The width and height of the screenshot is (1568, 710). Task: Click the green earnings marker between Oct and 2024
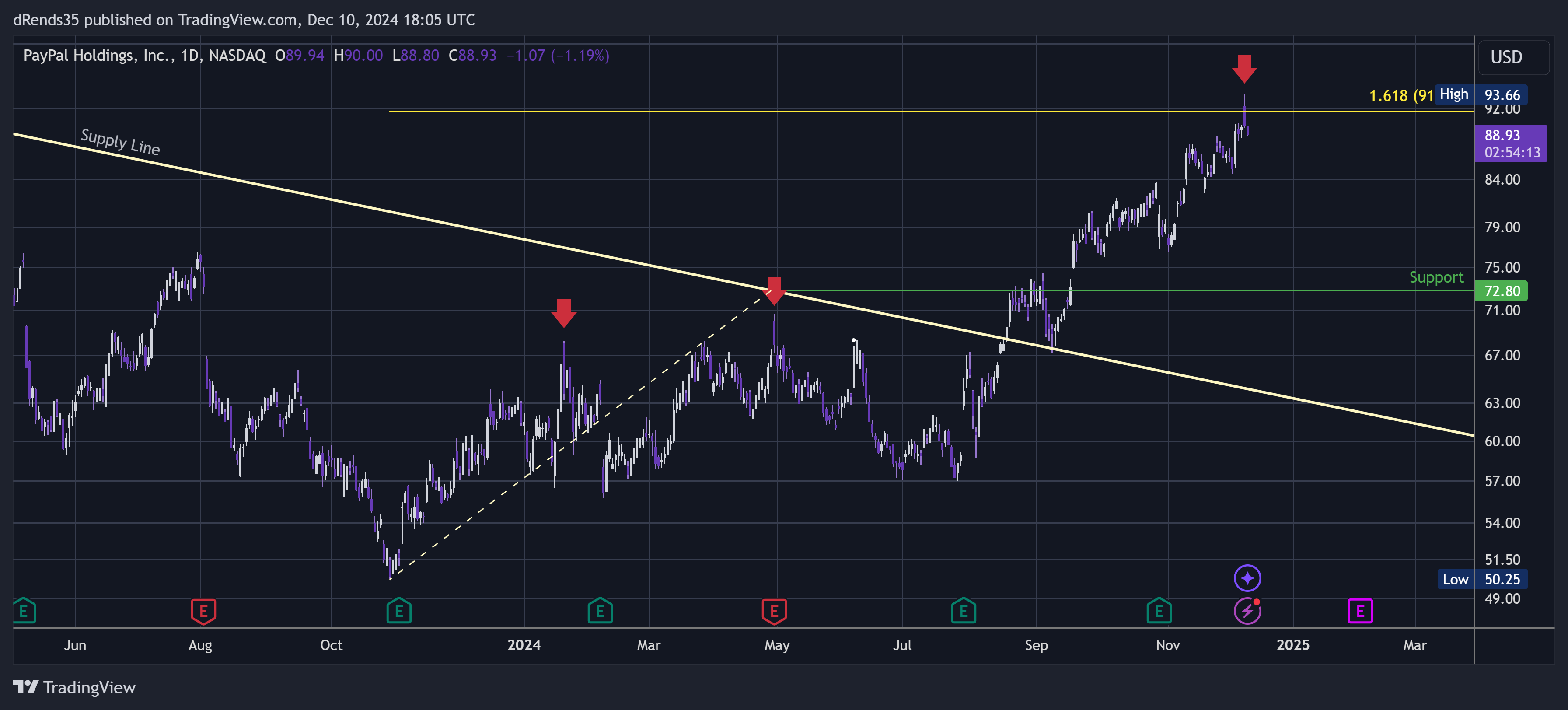tap(399, 611)
